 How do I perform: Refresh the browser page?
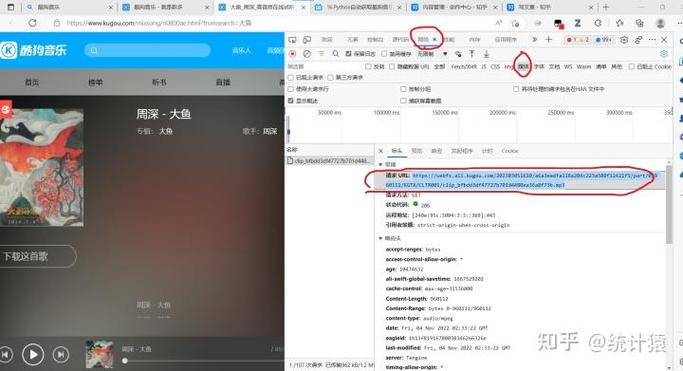pos(33,23)
